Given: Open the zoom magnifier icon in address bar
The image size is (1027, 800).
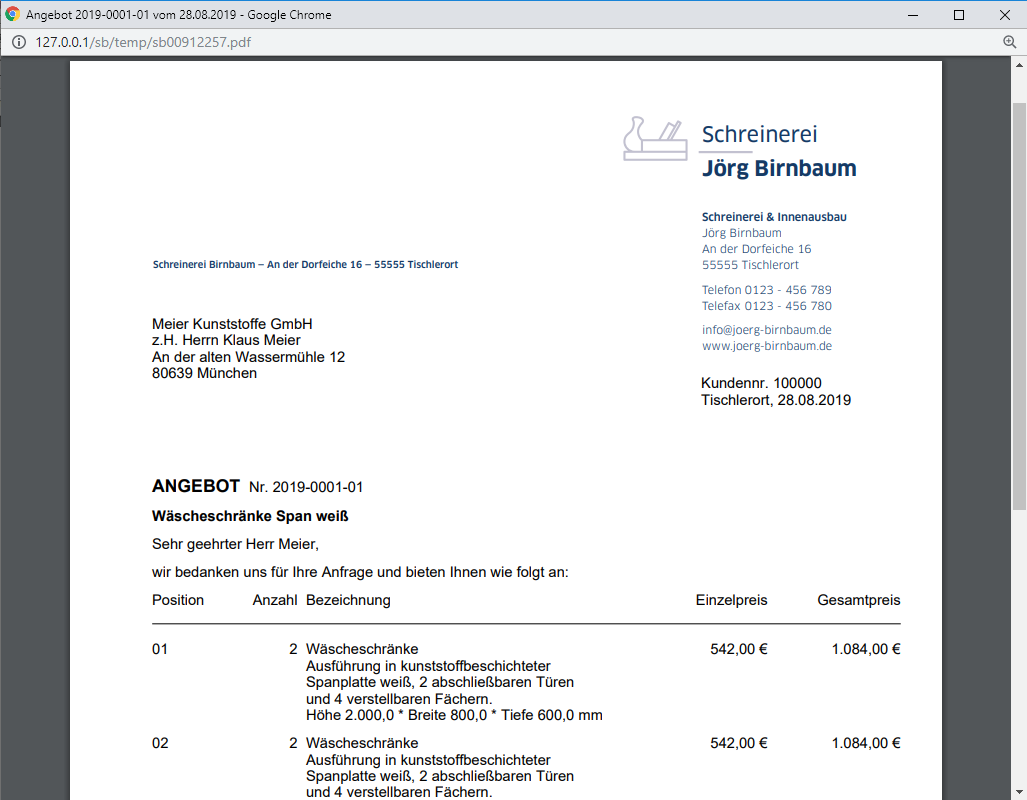Looking at the screenshot, I should (1009, 42).
